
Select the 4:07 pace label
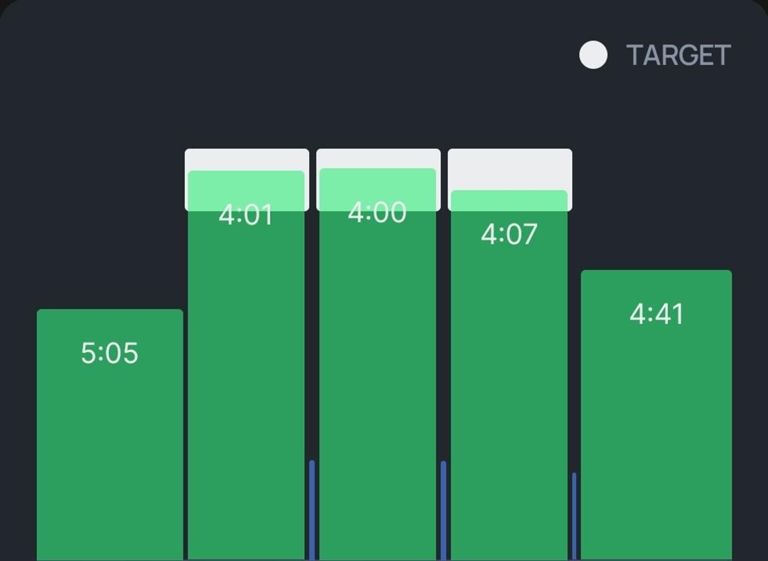[x=509, y=235]
